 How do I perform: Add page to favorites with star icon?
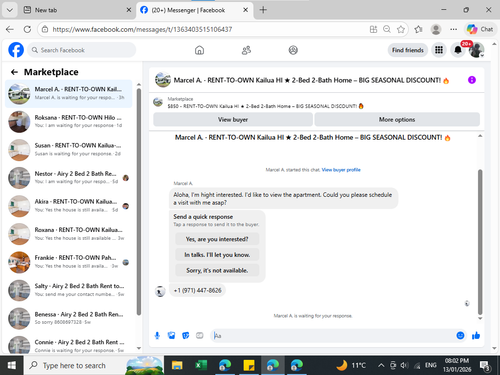click(x=401, y=29)
